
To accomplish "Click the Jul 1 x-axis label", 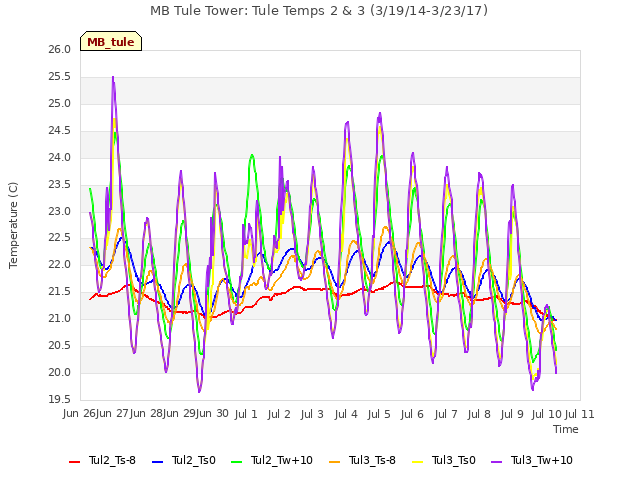I will click(x=246, y=414).
